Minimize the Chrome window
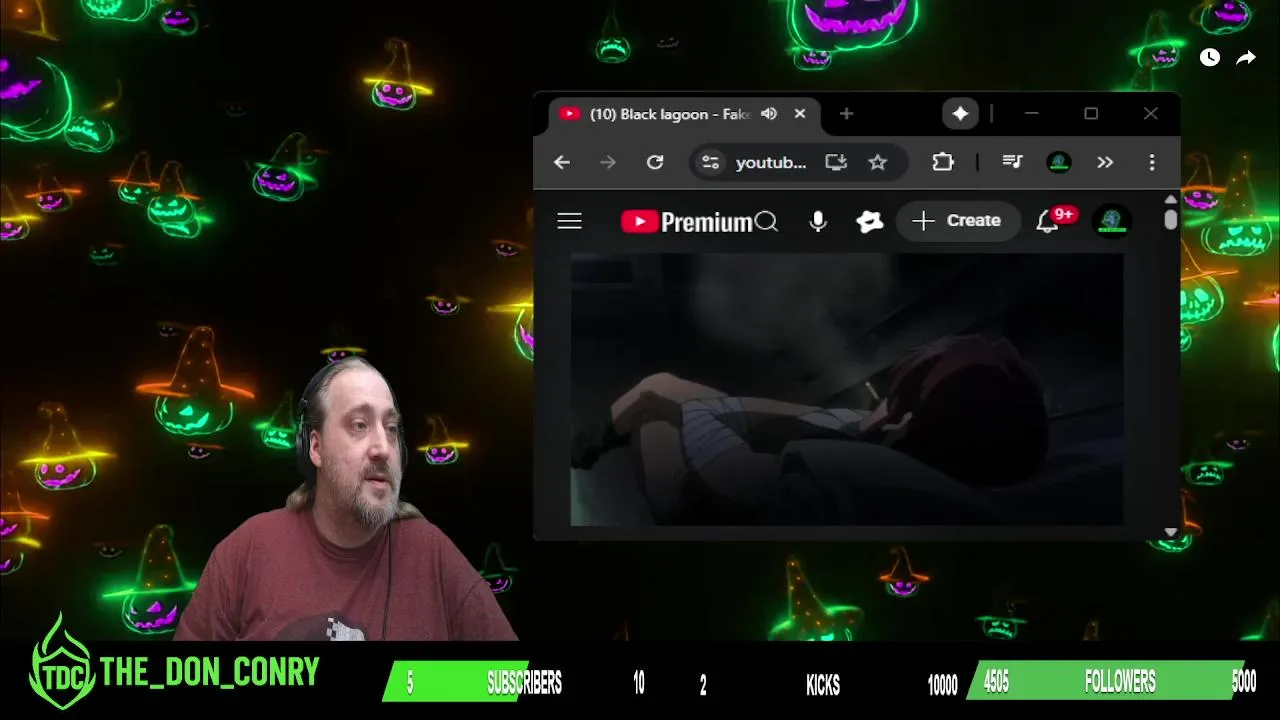Image resolution: width=1280 pixels, height=720 pixels. 1032,114
